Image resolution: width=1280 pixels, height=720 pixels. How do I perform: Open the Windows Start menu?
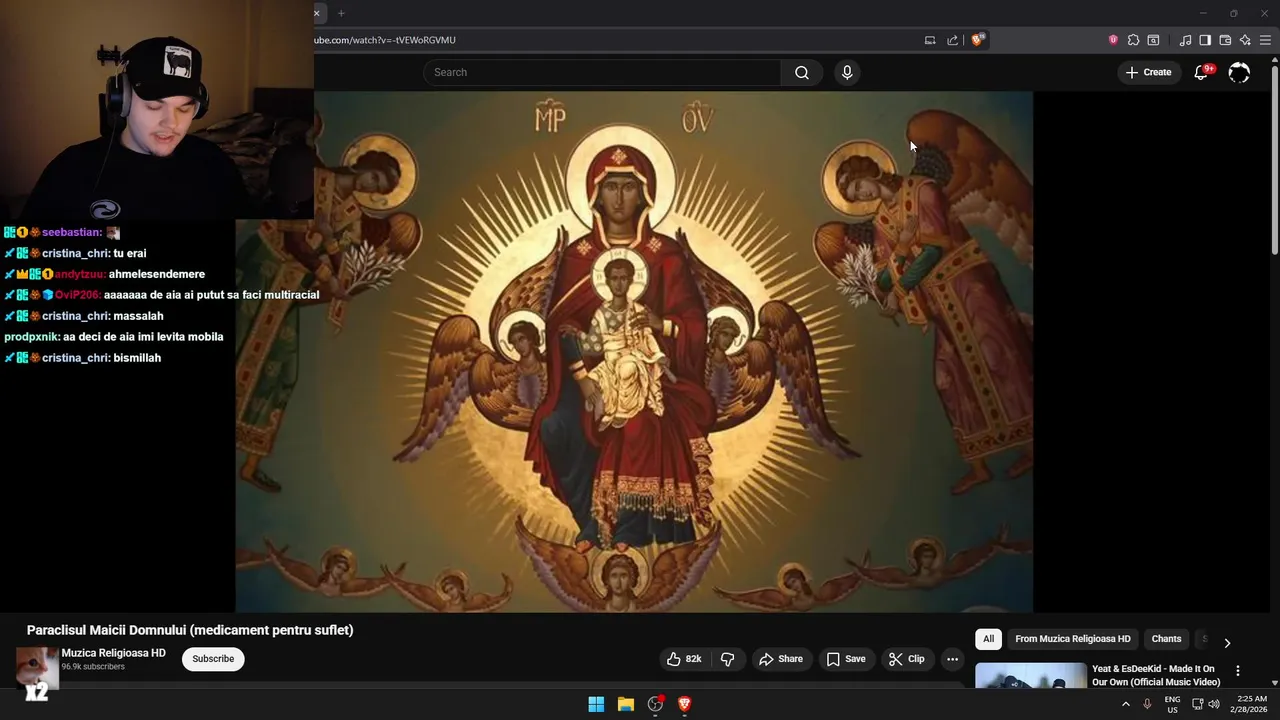tap(596, 704)
